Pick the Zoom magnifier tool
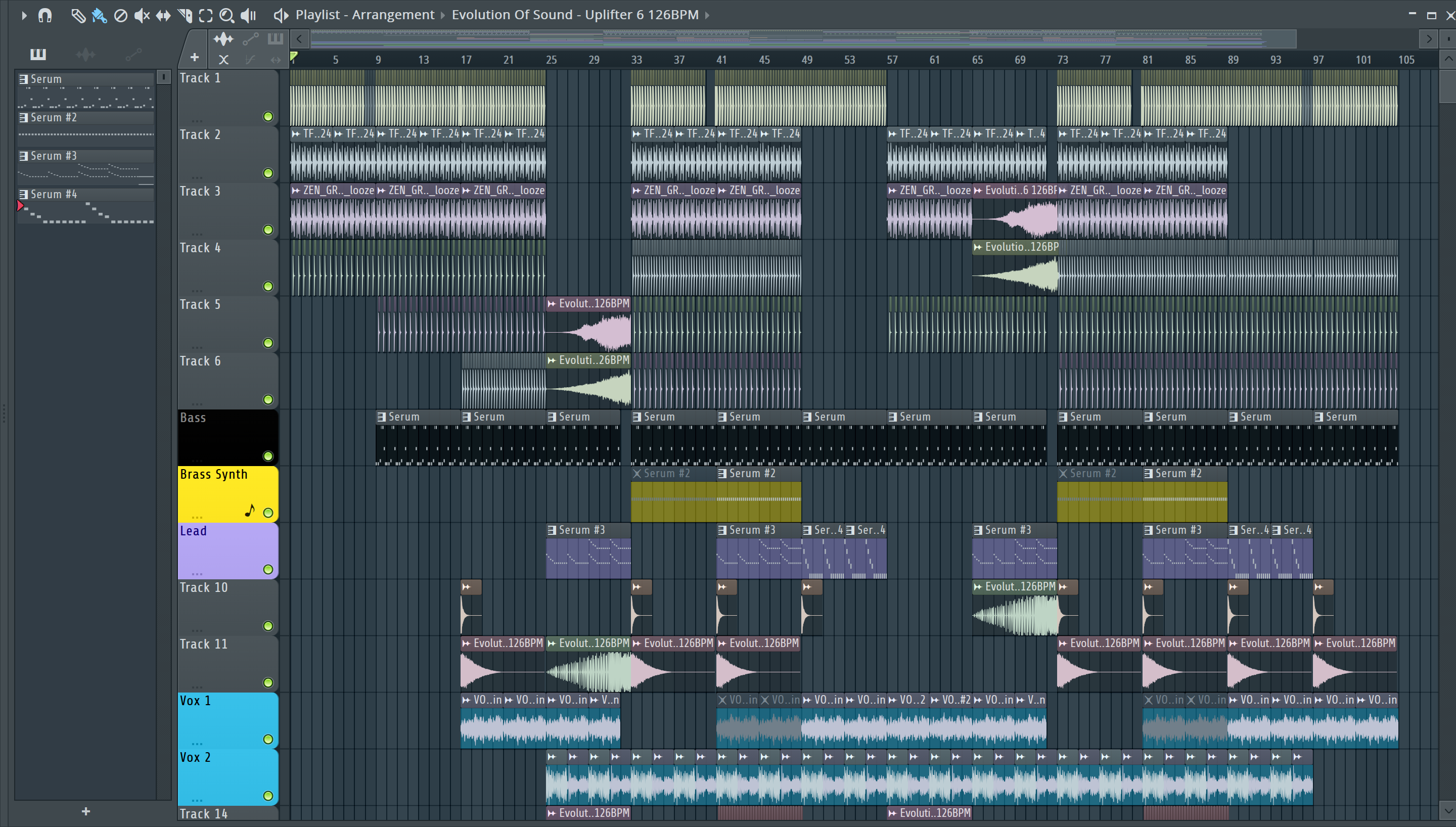Screen dimensions: 1456x827 click(226, 15)
